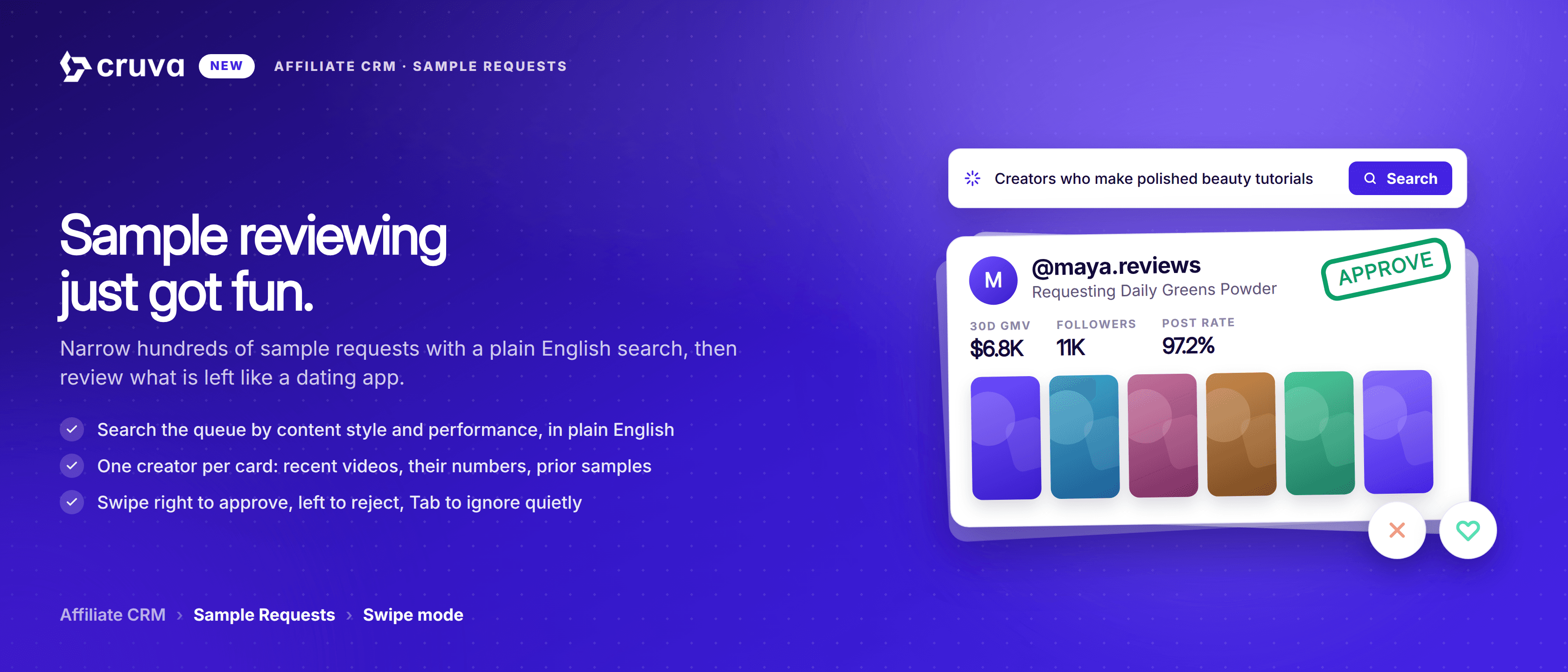This screenshot has width=1568, height=672.
Task: Select the orange video thumbnail
Action: click(x=1241, y=434)
